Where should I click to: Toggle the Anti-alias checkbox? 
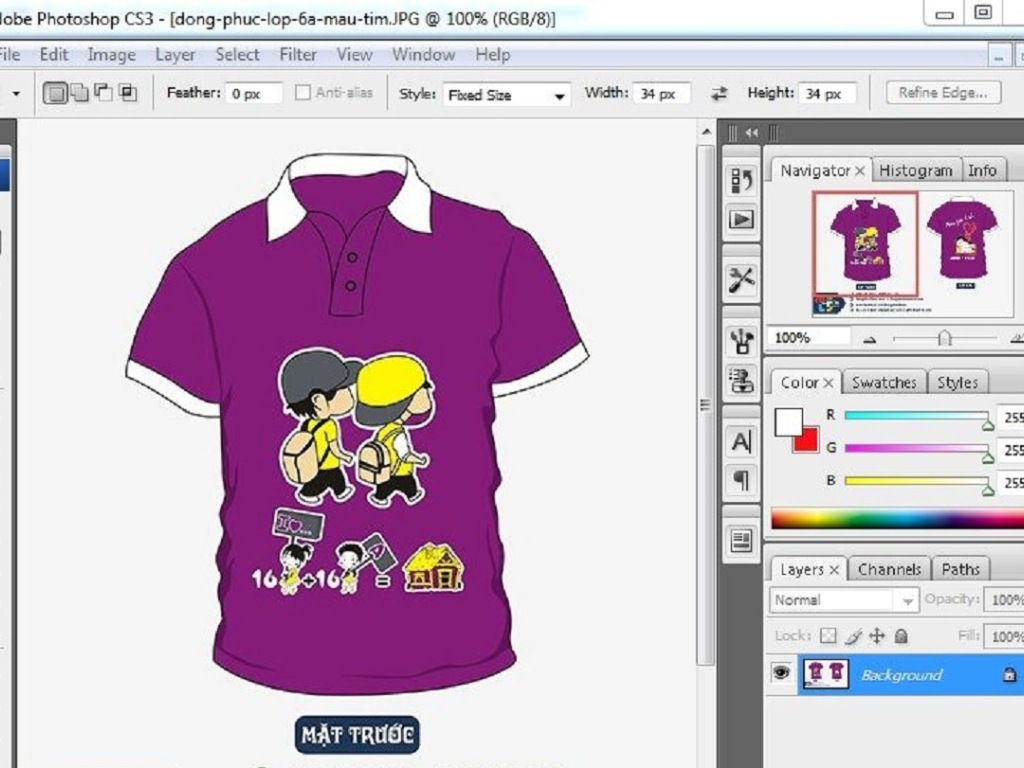303,93
